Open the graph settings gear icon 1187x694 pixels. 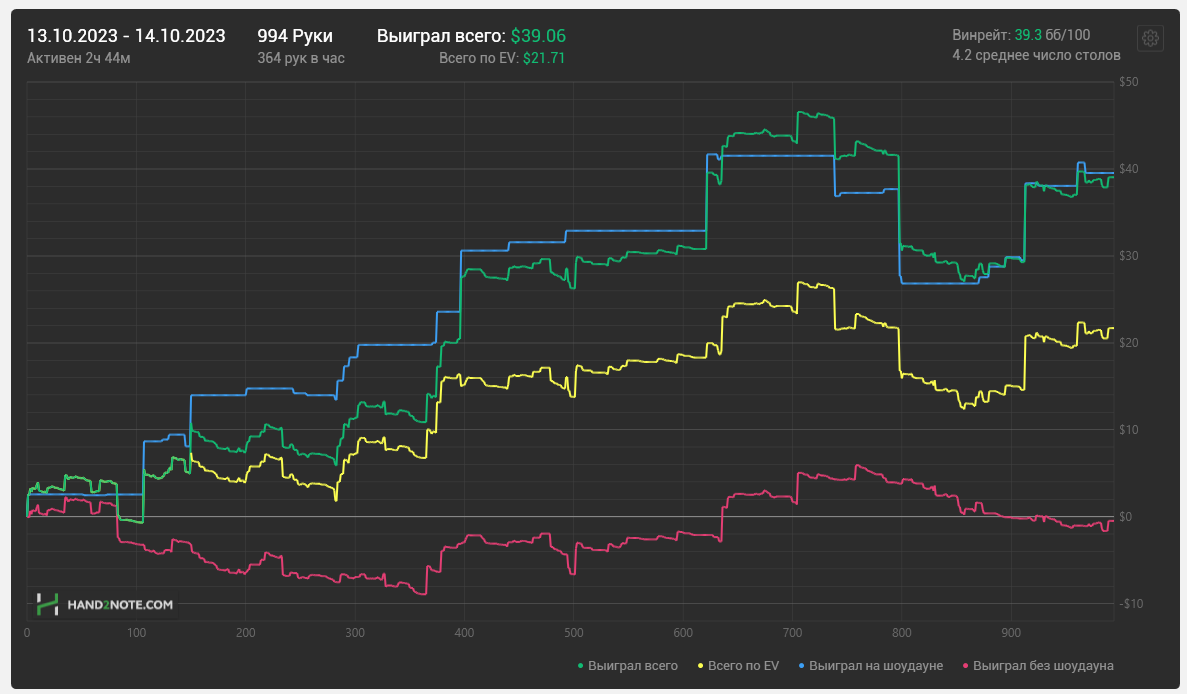pyautogui.click(x=1150, y=38)
